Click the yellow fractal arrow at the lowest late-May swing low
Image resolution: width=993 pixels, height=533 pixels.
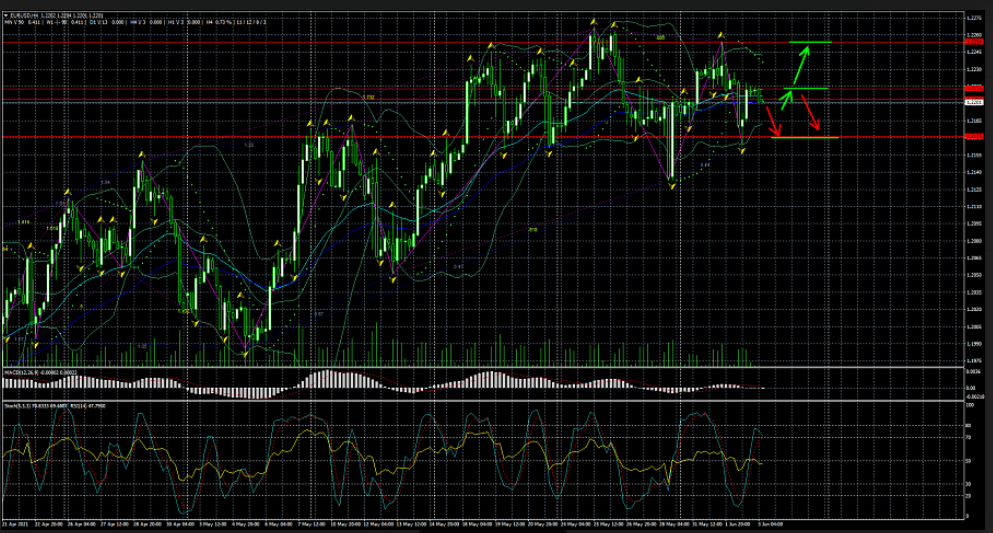pos(672,187)
